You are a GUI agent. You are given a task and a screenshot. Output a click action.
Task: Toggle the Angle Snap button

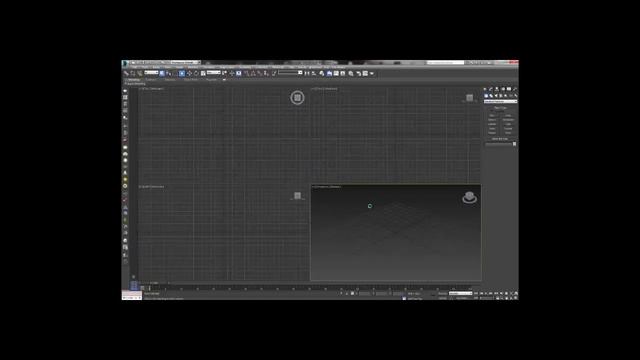click(x=253, y=73)
